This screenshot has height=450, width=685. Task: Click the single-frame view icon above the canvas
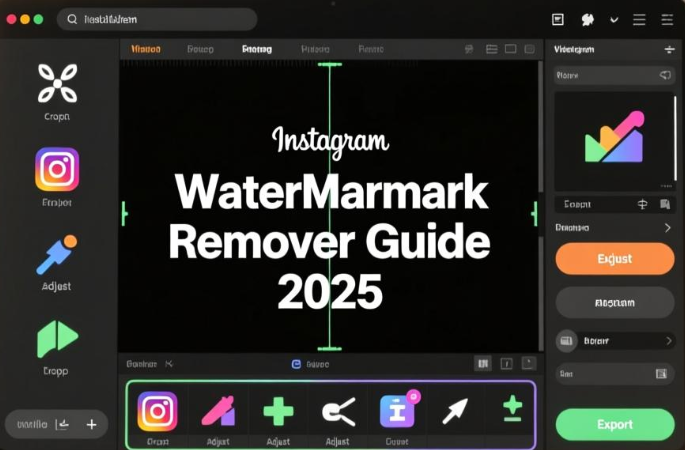(511, 48)
